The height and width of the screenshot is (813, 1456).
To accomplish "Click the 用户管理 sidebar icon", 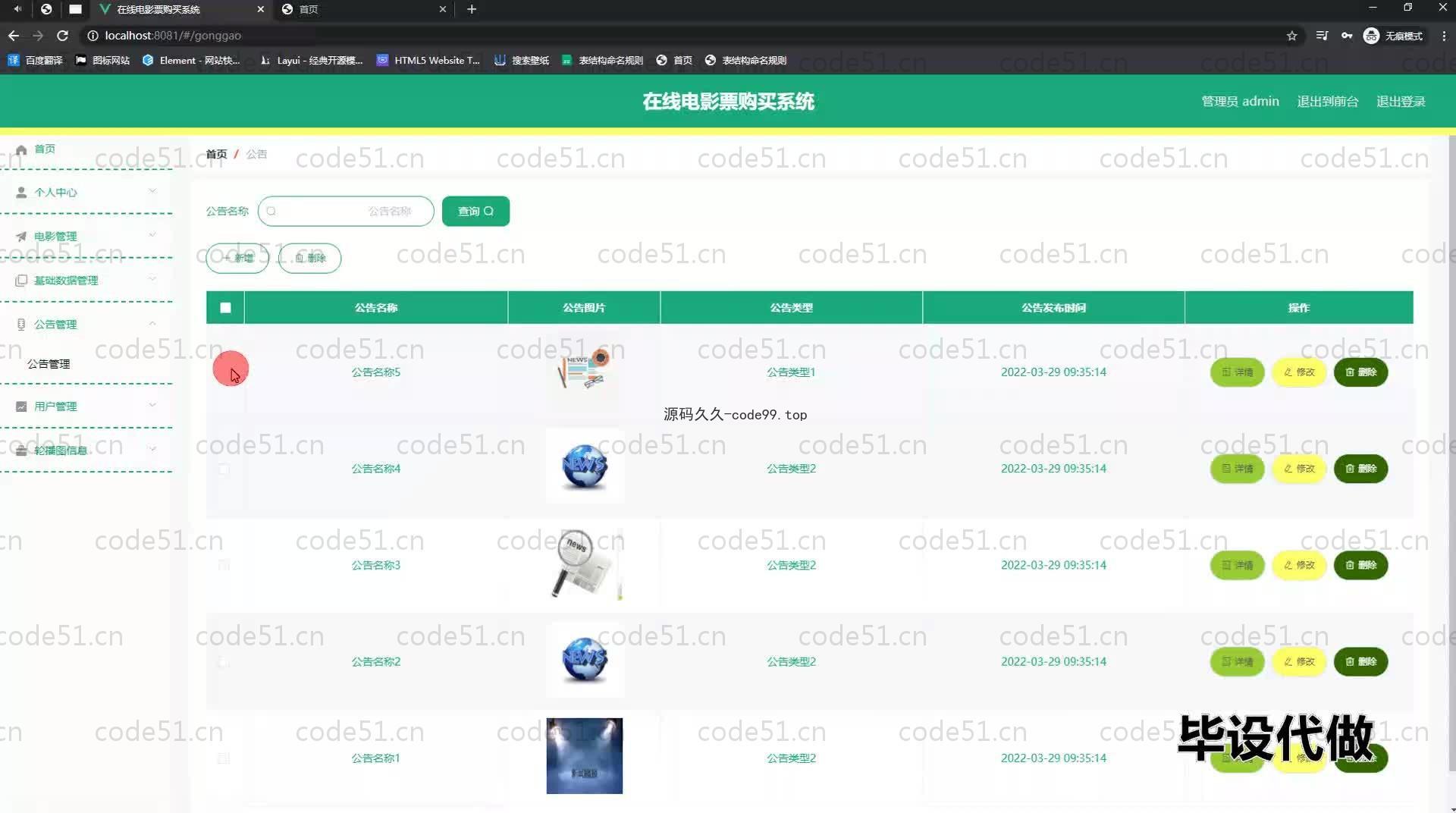I will tap(21, 406).
